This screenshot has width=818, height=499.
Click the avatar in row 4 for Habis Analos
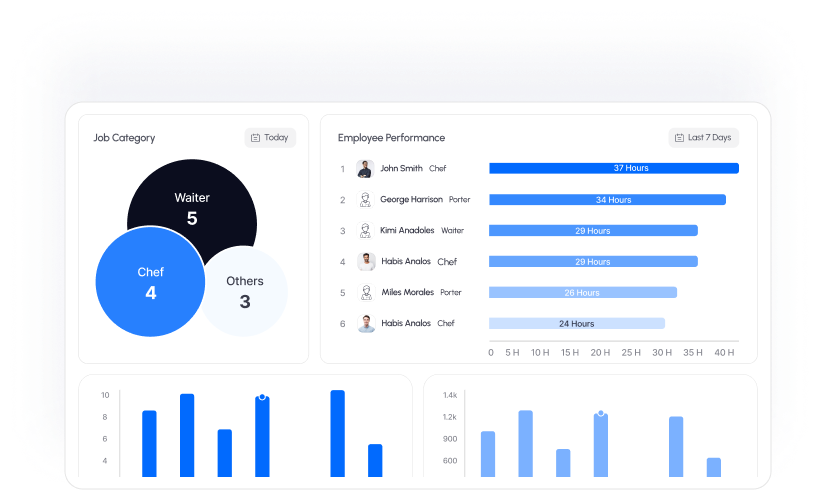(x=366, y=262)
